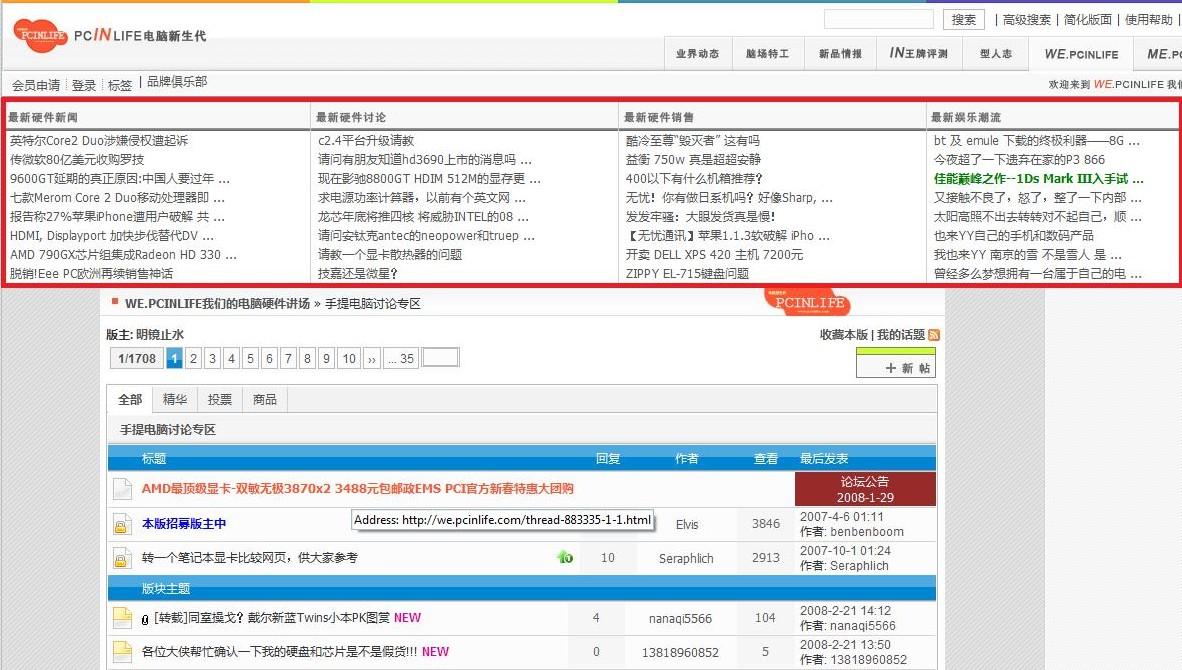This screenshot has width=1182, height=670.
Task: Click the folder icon for 各位大侠帮忙确认 thread
Action: click(x=122, y=652)
